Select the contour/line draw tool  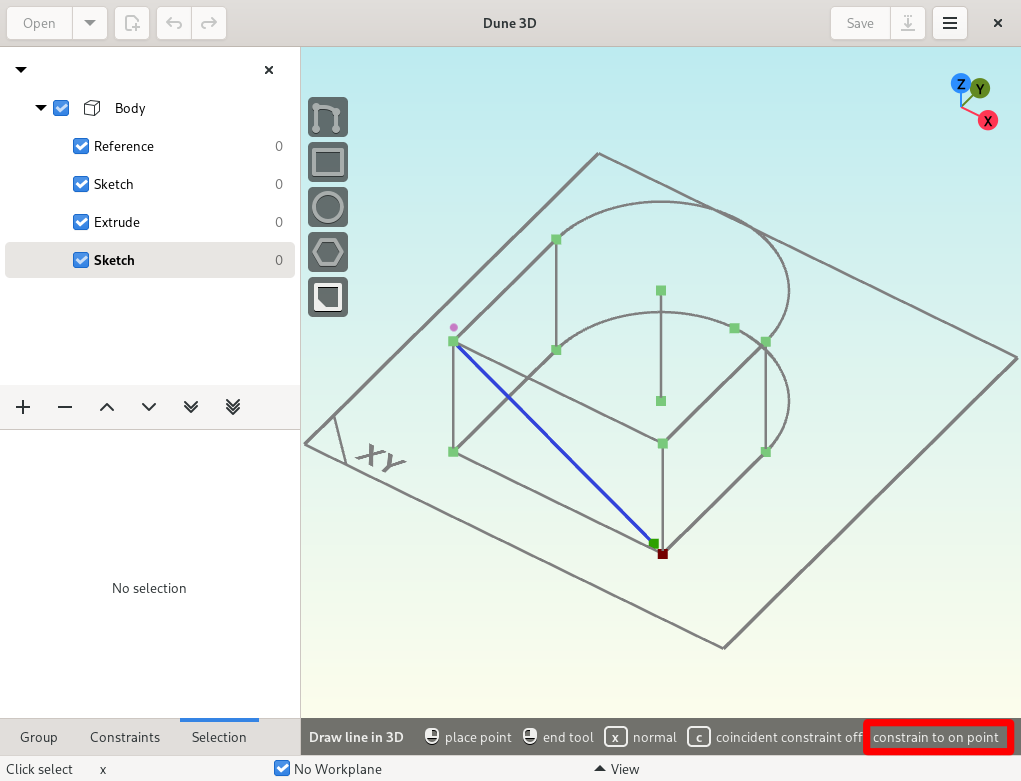(x=328, y=117)
